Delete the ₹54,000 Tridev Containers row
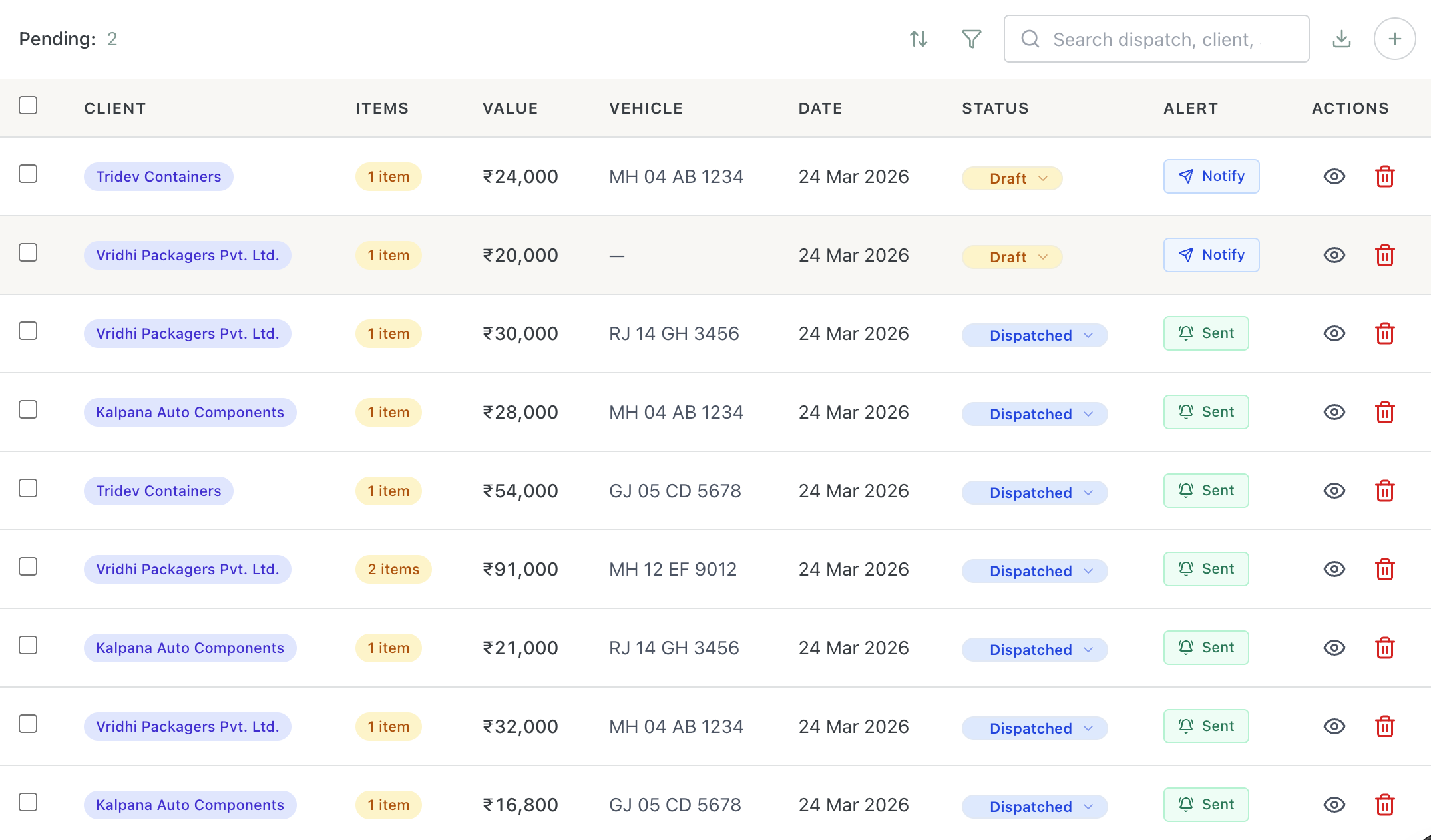This screenshot has width=1431, height=840. 1384,491
